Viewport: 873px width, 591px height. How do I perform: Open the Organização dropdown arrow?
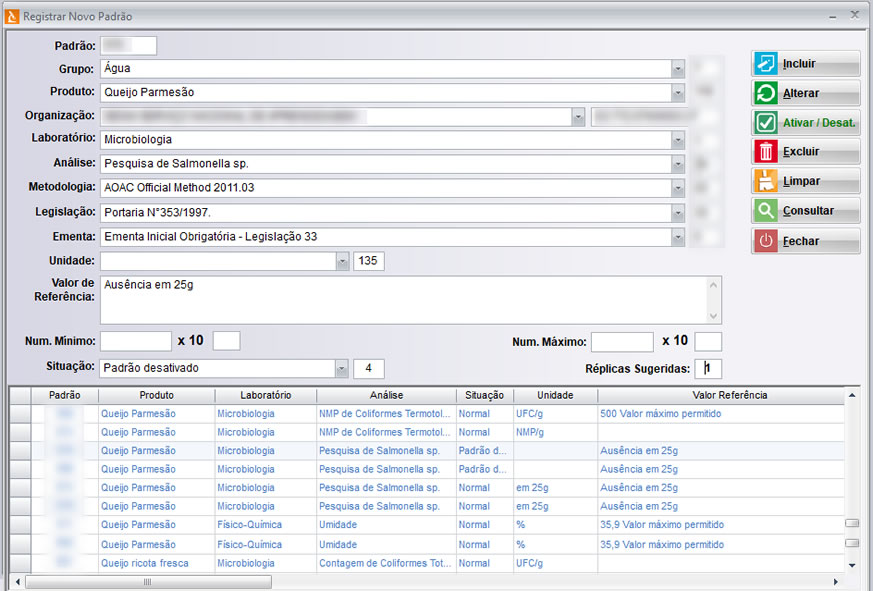(578, 117)
